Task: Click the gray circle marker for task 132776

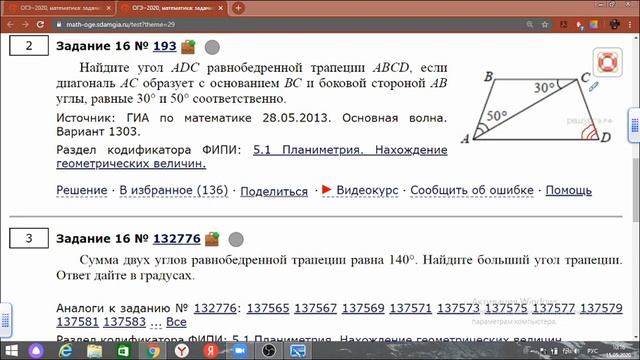Action: click(x=236, y=240)
